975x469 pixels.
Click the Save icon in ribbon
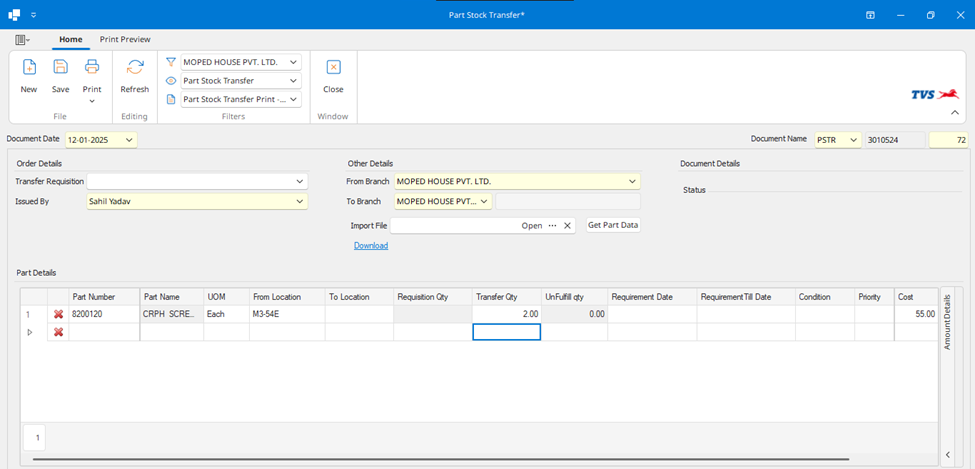tap(60, 68)
